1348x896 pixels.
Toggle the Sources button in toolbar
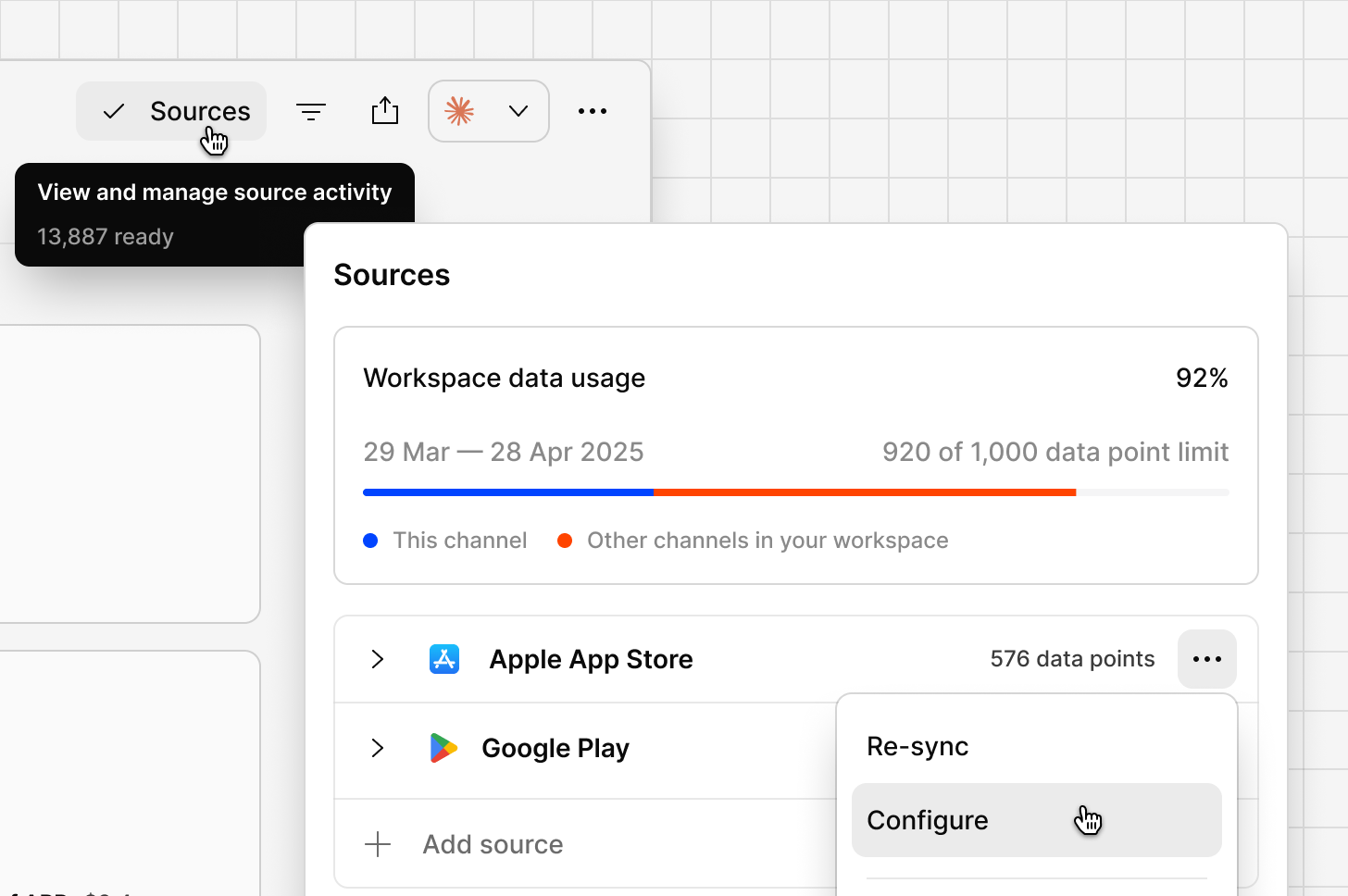(x=171, y=111)
